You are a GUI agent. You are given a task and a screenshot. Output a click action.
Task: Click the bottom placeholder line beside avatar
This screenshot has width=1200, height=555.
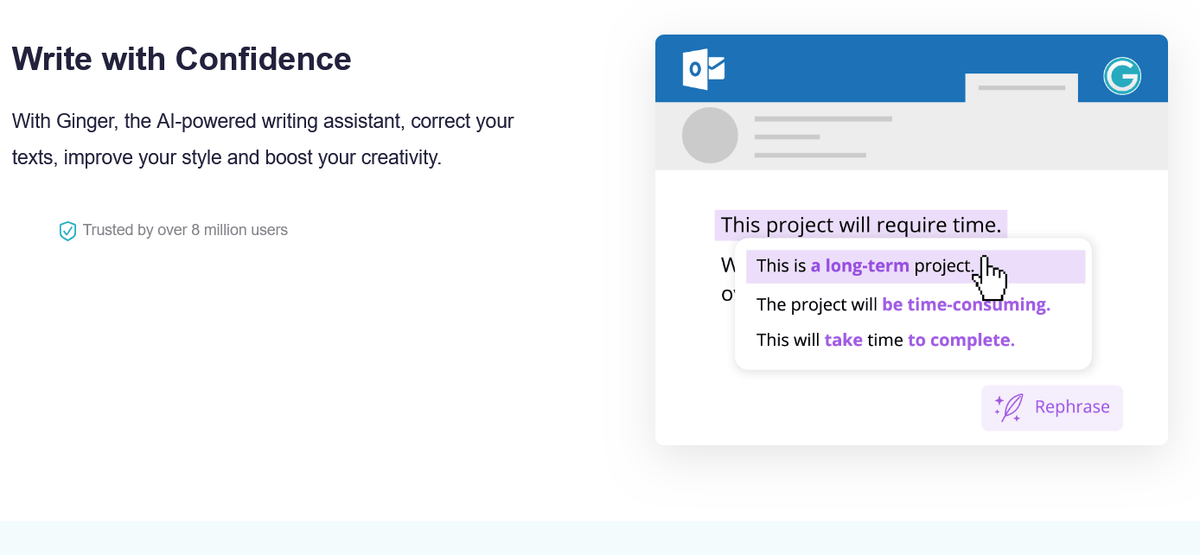tap(809, 155)
